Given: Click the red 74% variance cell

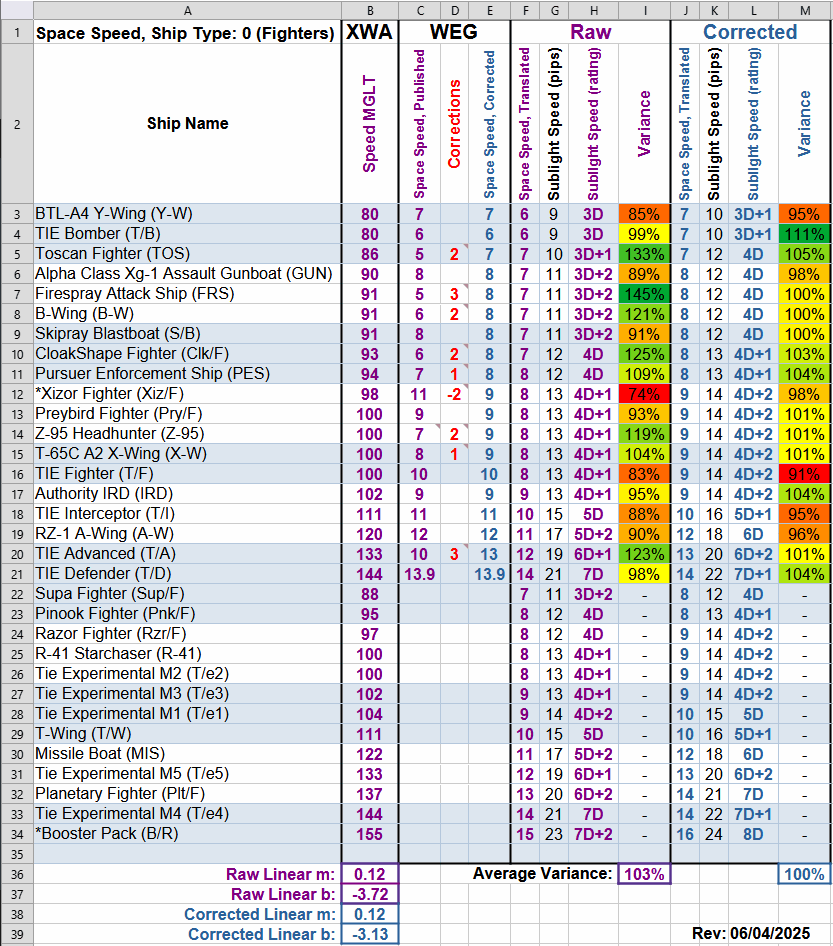Looking at the screenshot, I should click(x=645, y=394).
